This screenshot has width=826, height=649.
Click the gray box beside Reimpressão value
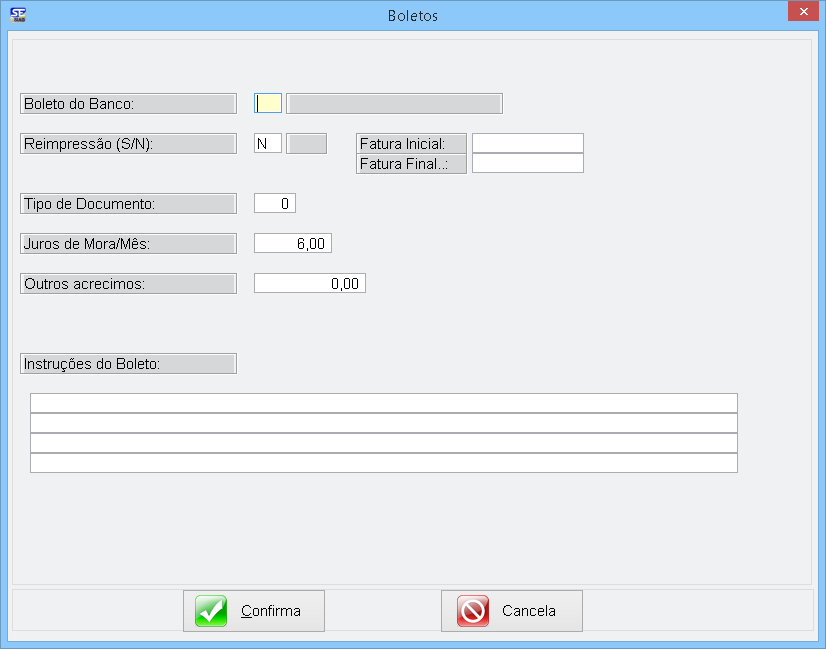click(x=306, y=143)
